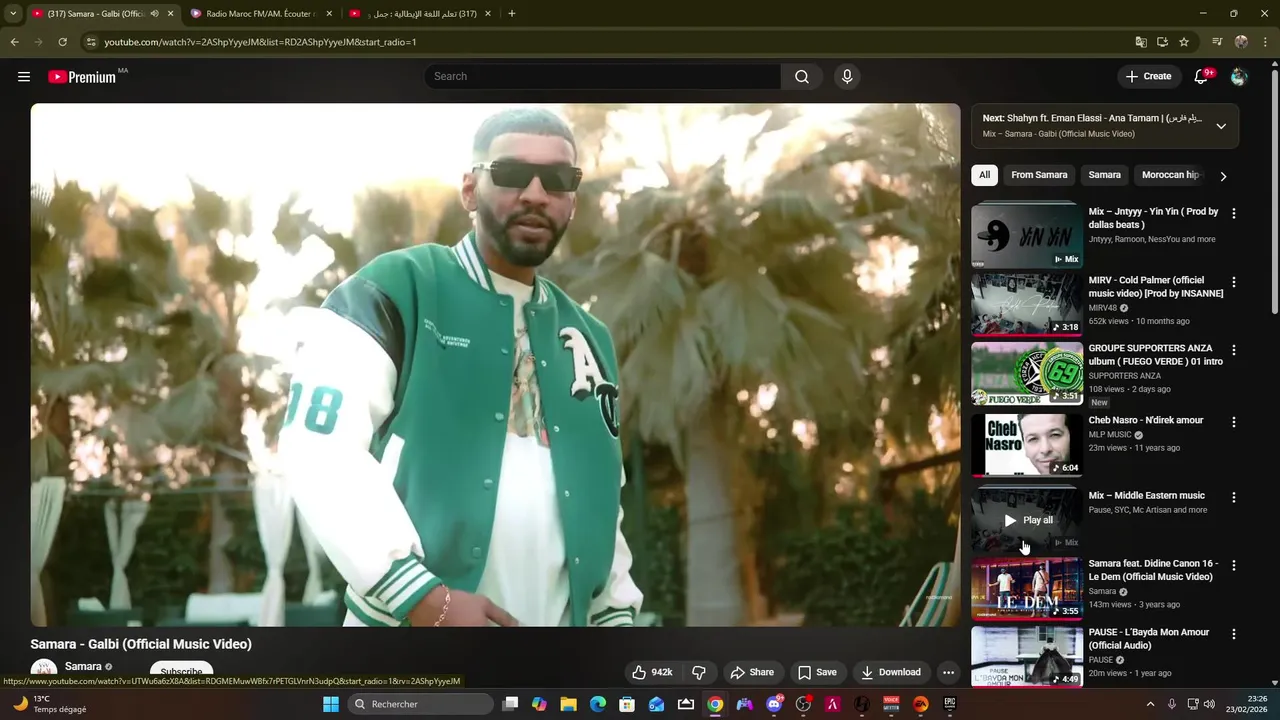Open Discord from taskbar

[774, 704]
